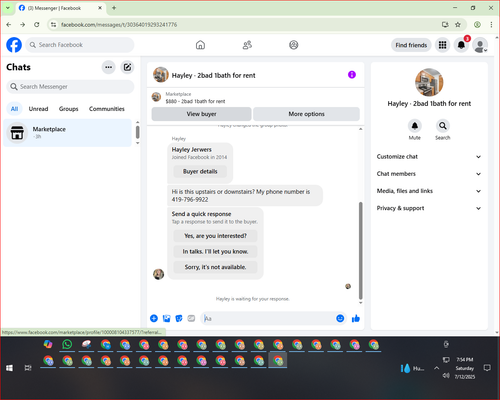Viewport: 500px width, 400px height.
Task: Click the More options button
Action: tap(306, 114)
